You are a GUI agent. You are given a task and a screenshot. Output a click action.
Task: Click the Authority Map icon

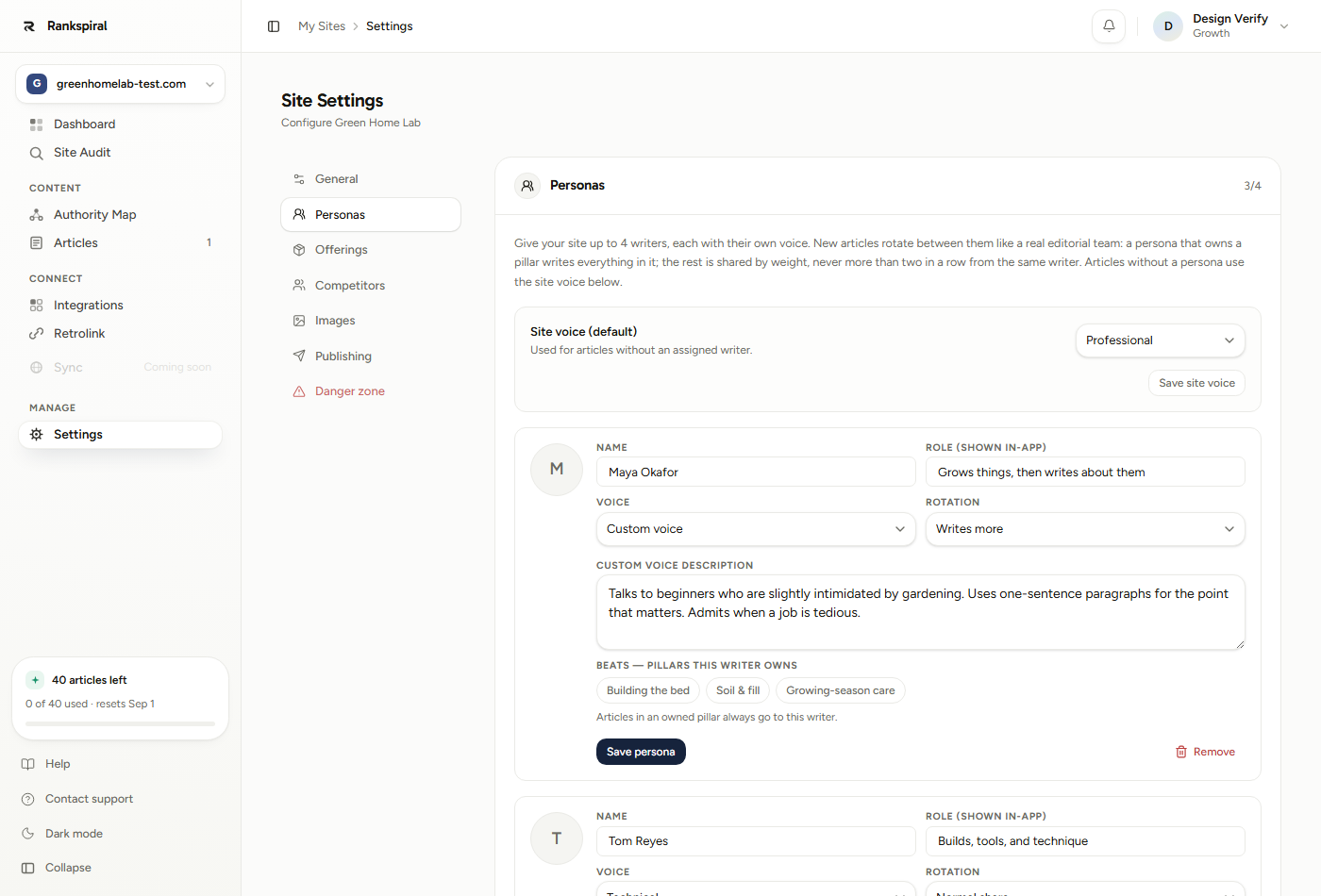pos(37,215)
